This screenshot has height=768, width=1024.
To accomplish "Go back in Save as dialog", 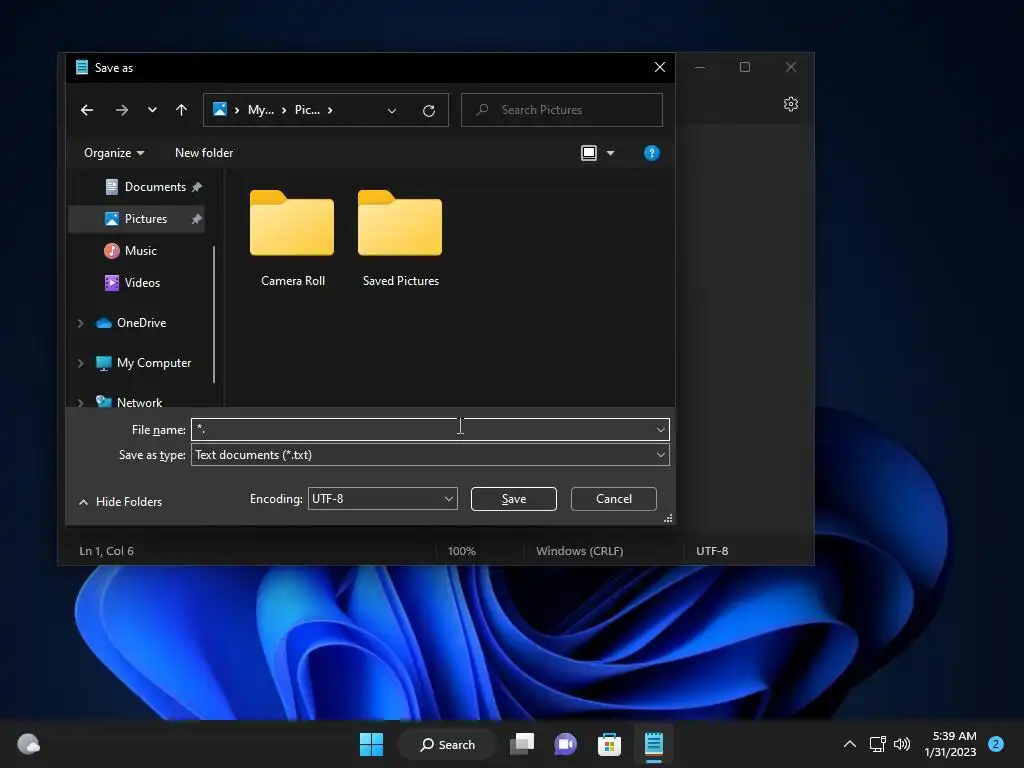I will click(87, 110).
